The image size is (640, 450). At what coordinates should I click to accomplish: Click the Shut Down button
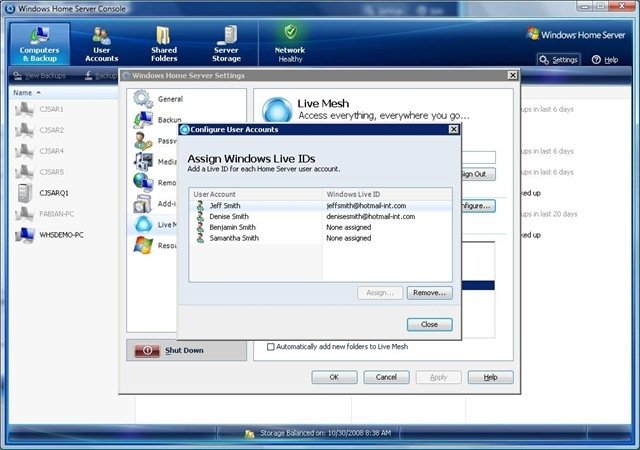click(186, 351)
